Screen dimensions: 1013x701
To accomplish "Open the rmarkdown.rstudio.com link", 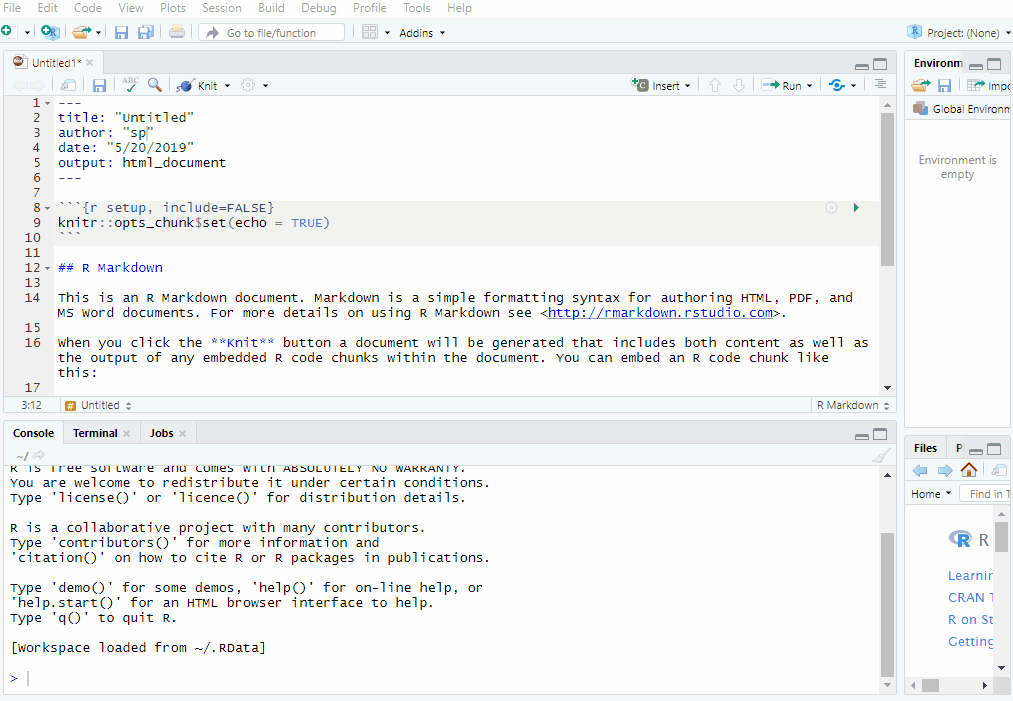I will pyautogui.click(x=660, y=313).
